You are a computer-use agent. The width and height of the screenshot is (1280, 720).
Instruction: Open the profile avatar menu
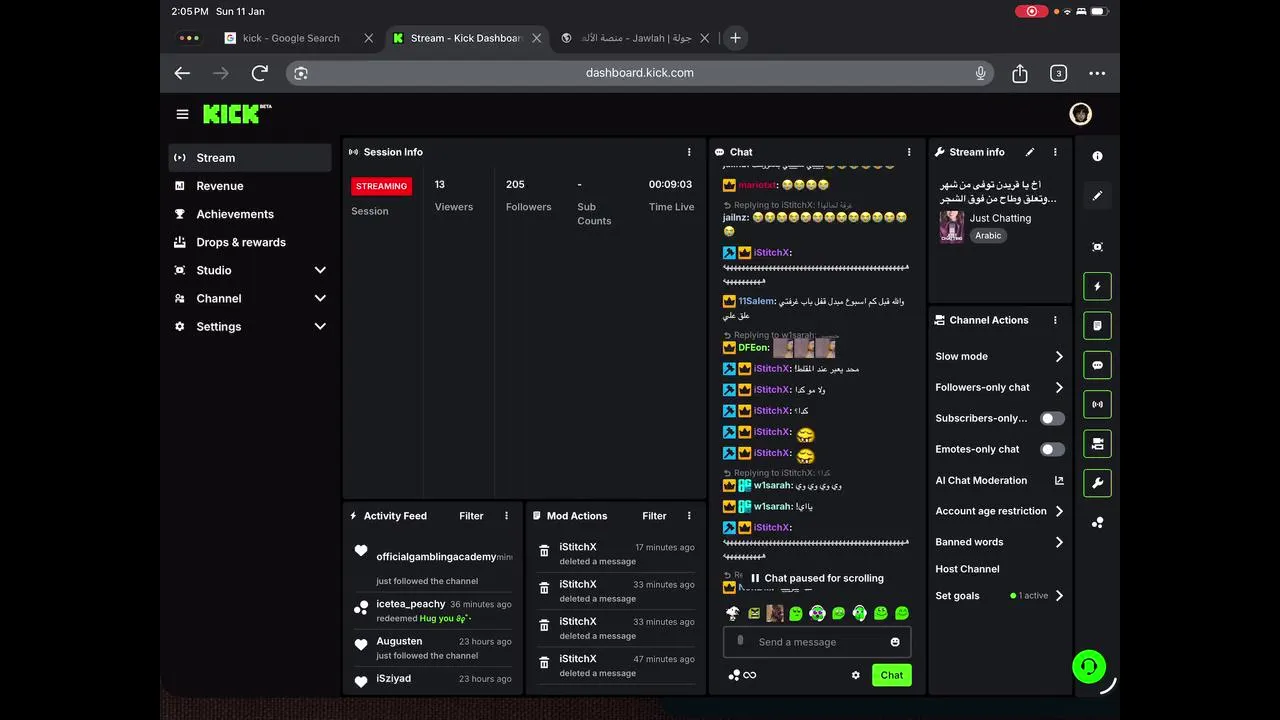(x=1080, y=114)
